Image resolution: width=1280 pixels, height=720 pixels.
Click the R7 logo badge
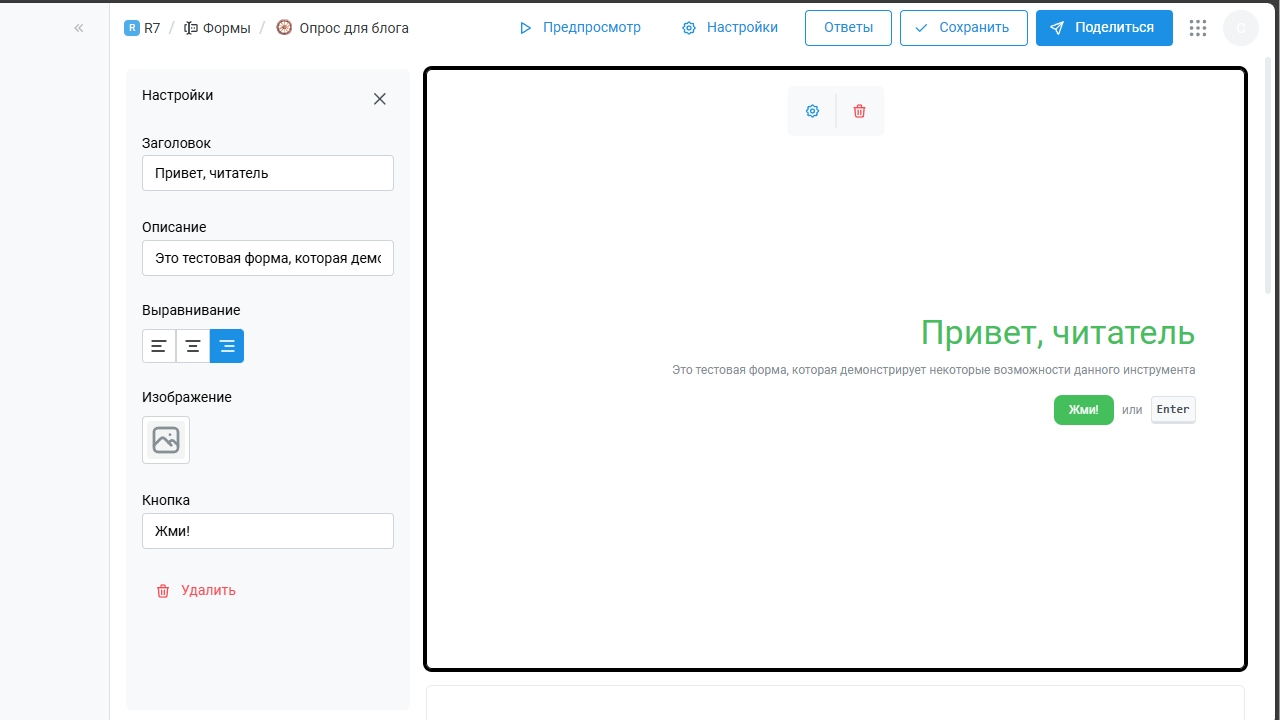tap(132, 28)
